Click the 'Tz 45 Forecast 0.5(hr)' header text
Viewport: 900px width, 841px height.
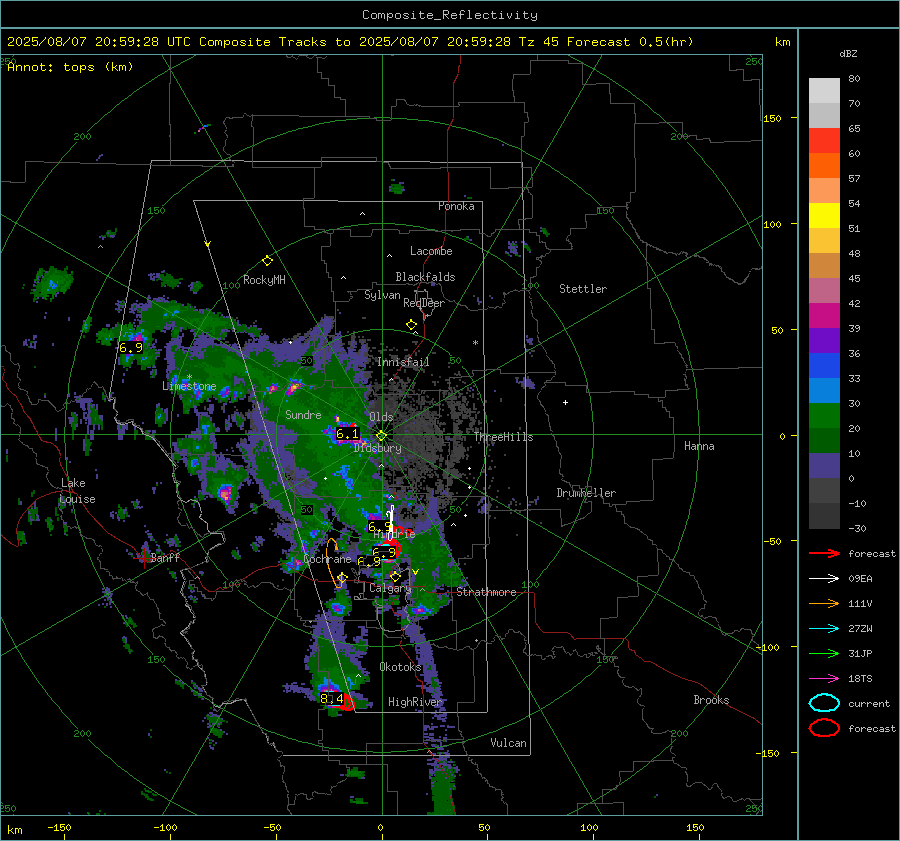click(606, 42)
